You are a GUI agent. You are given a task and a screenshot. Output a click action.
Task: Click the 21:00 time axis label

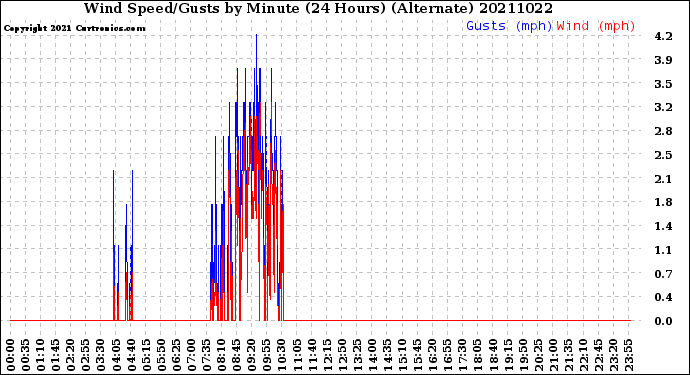click(x=554, y=355)
